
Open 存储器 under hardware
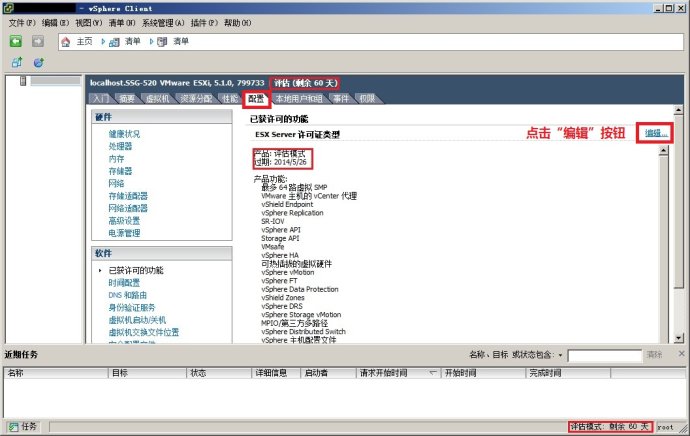click(120, 171)
